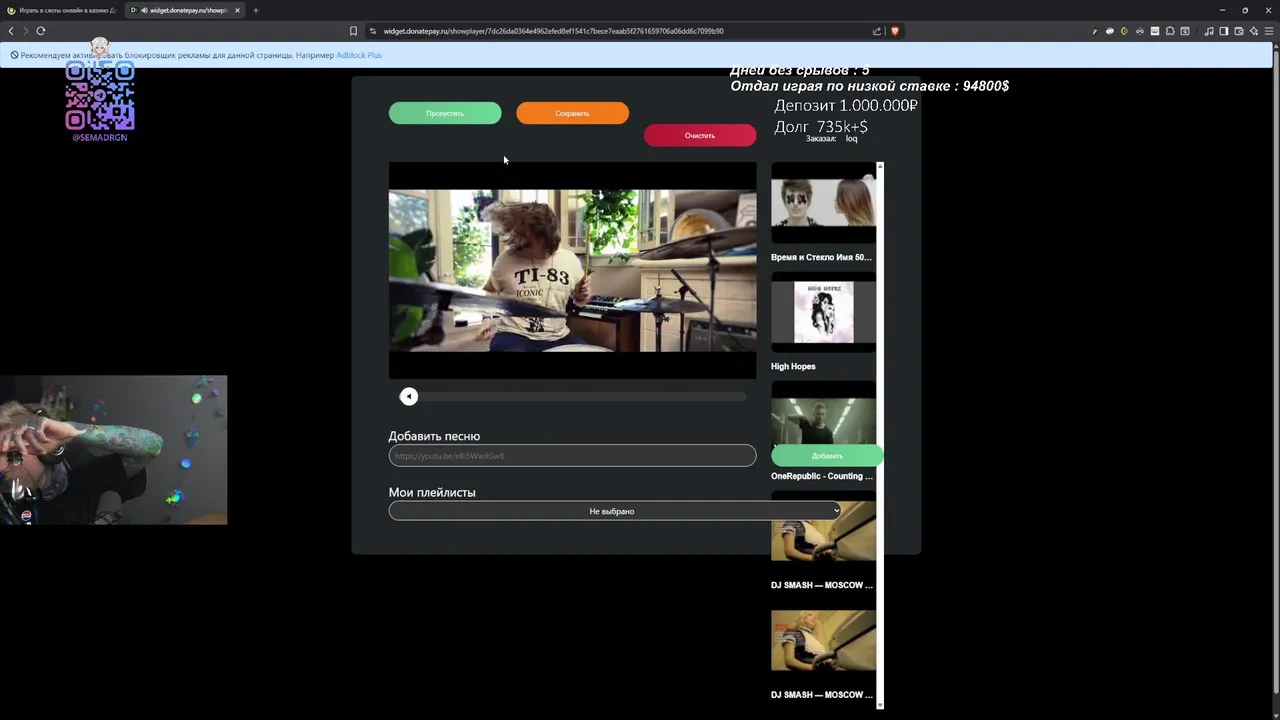Select the High Hopes album thumbnail

pyautogui.click(x=823, y=312)
